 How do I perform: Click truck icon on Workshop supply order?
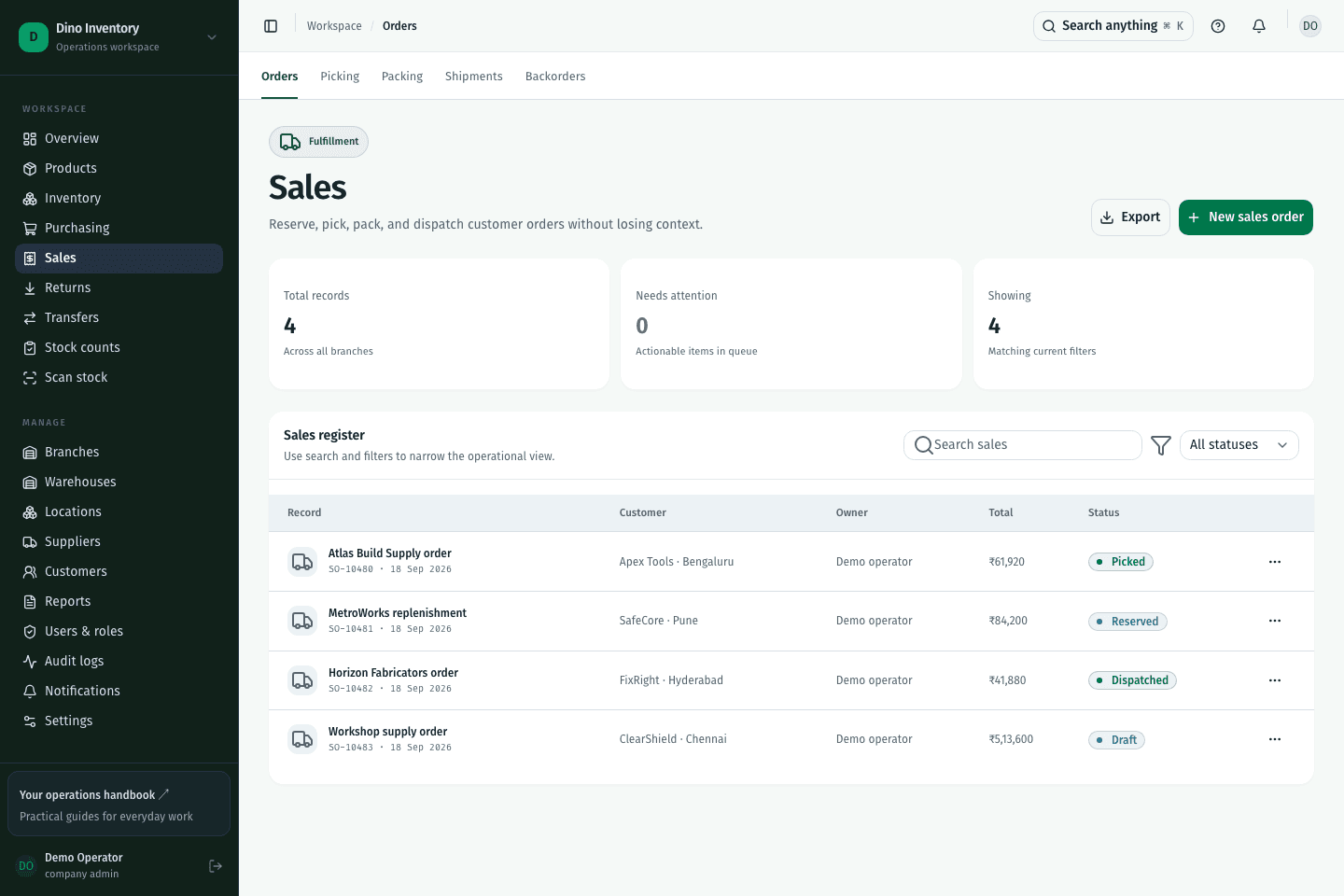pyautogui.click(x=302, y=739)
